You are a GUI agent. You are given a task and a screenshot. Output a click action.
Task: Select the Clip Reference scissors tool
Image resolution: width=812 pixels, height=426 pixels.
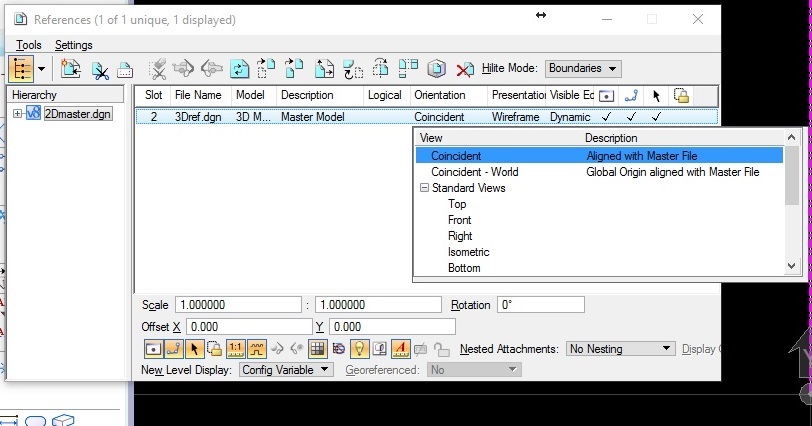click(100, 70)
